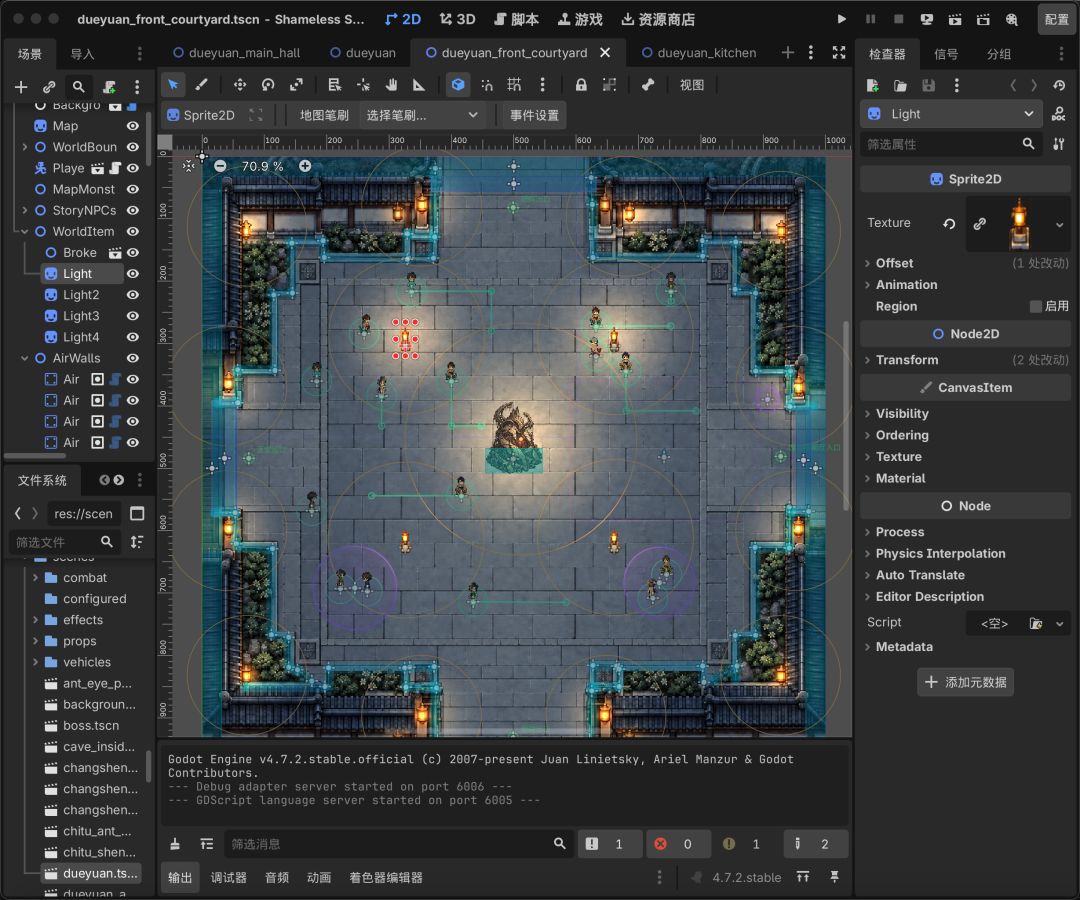Switch to the 信号 signals tab
Image resolution: width=1080 pixels, height=900 pixels.
946,54
